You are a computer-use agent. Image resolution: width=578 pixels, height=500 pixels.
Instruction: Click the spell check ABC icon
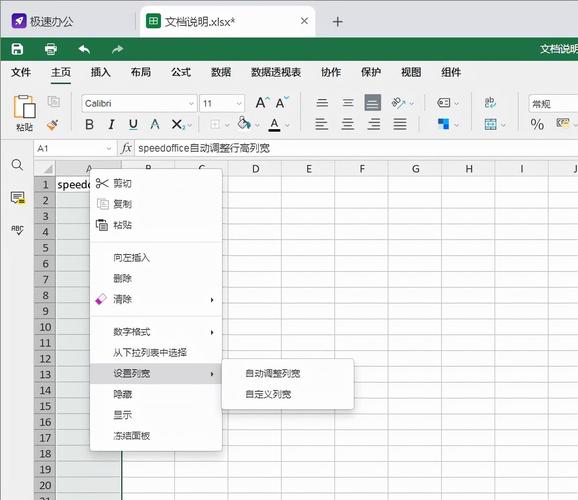click(17, 230)
